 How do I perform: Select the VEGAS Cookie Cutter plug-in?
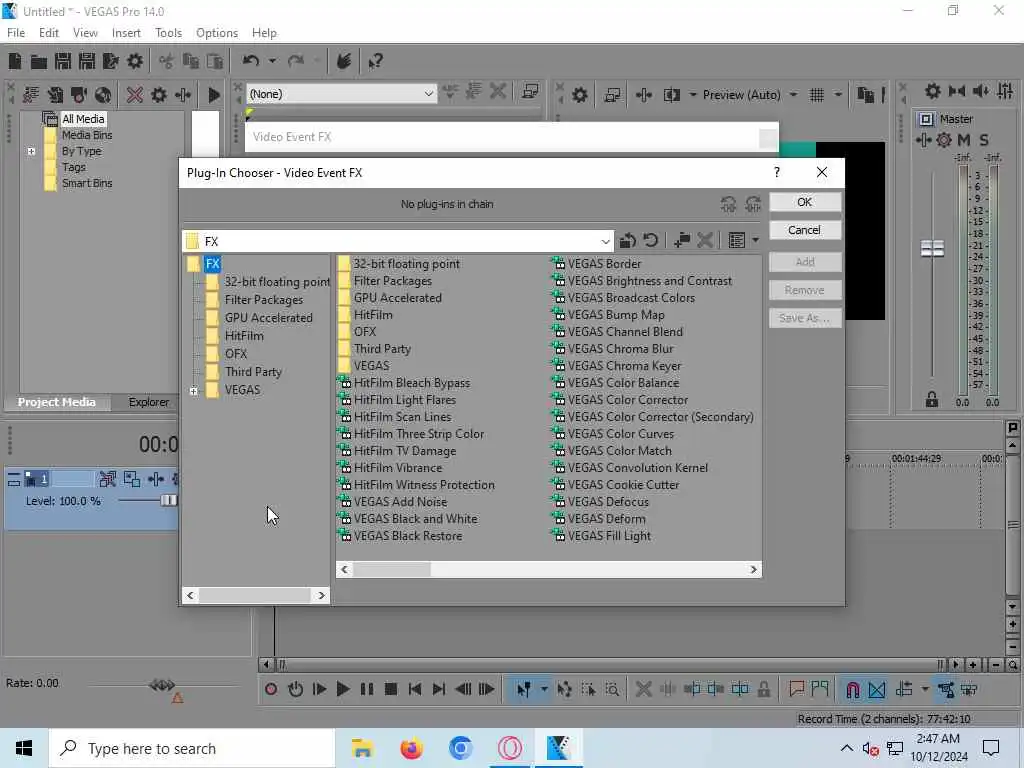pyautogui.click(x=616, y=485)
